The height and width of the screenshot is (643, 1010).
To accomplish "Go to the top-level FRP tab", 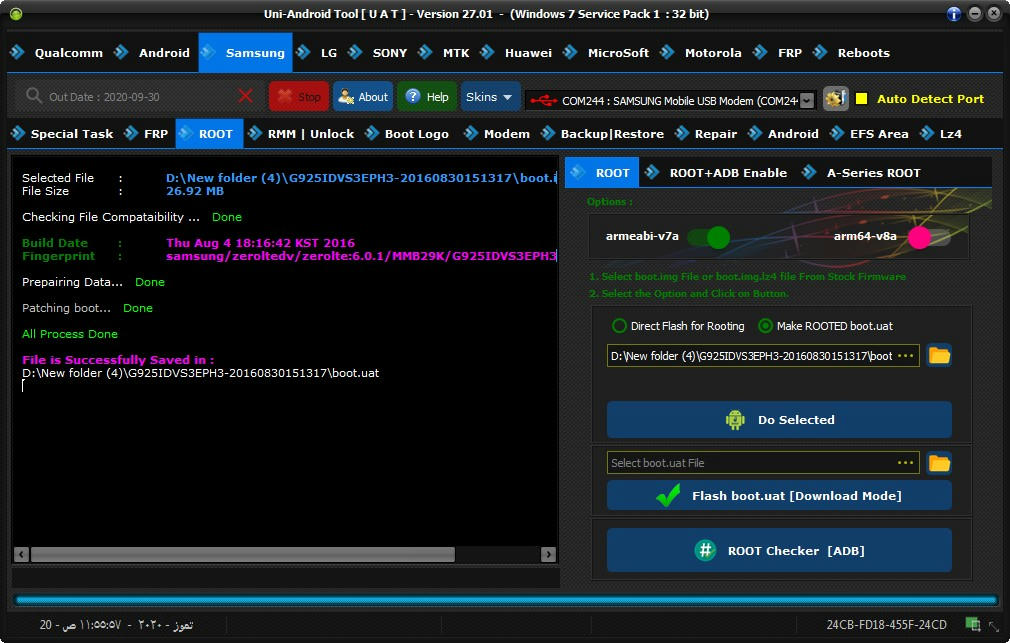I will [x=777, y=53].
